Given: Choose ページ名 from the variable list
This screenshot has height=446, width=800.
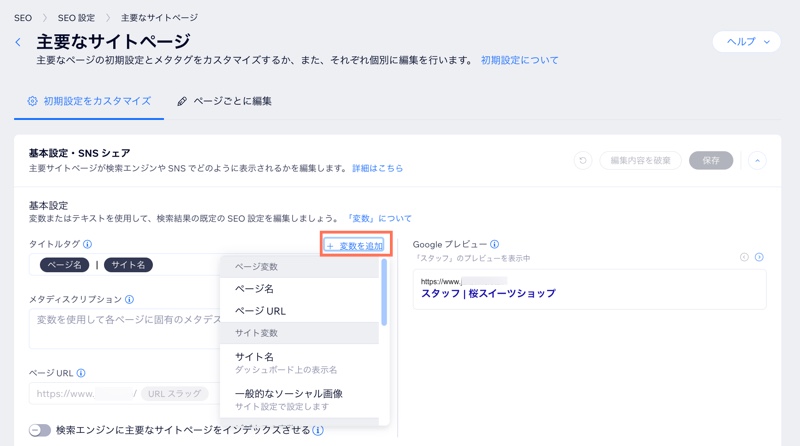Looking at the screenshot, I should pos(299,289).
